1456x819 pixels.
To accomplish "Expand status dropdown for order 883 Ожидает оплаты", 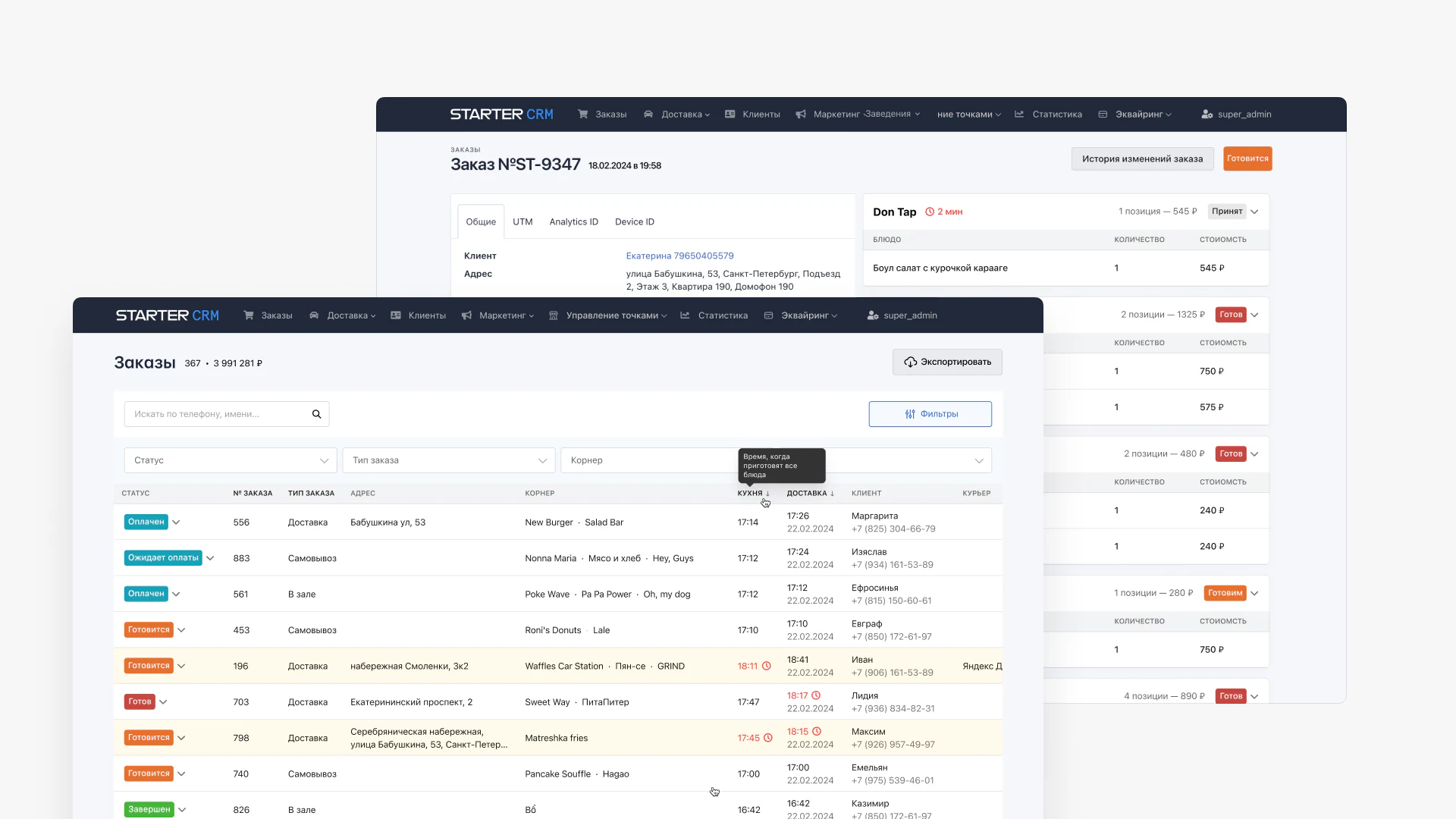I will coord(210,558).
